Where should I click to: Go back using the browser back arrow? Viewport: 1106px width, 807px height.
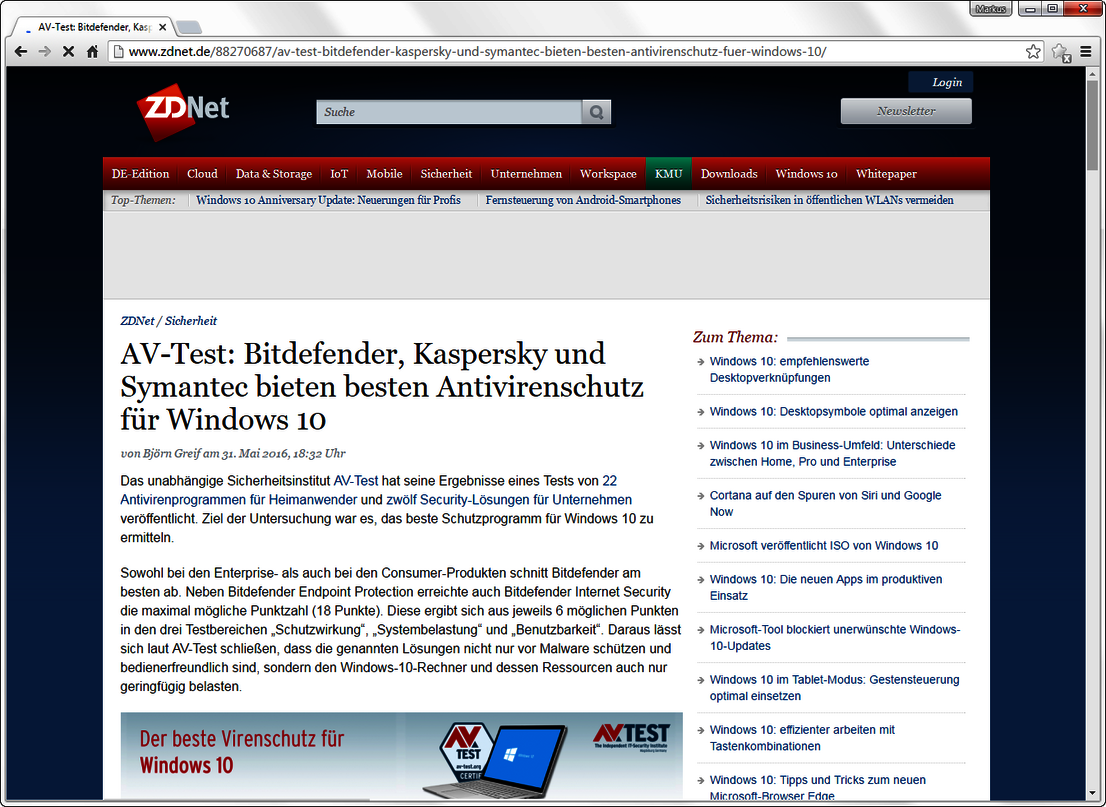coord(21,51)
